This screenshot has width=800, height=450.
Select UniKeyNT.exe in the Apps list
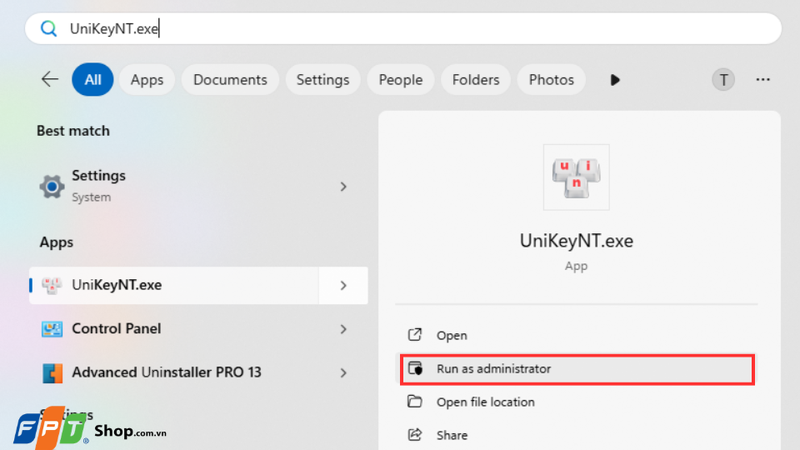click(174, 285)
